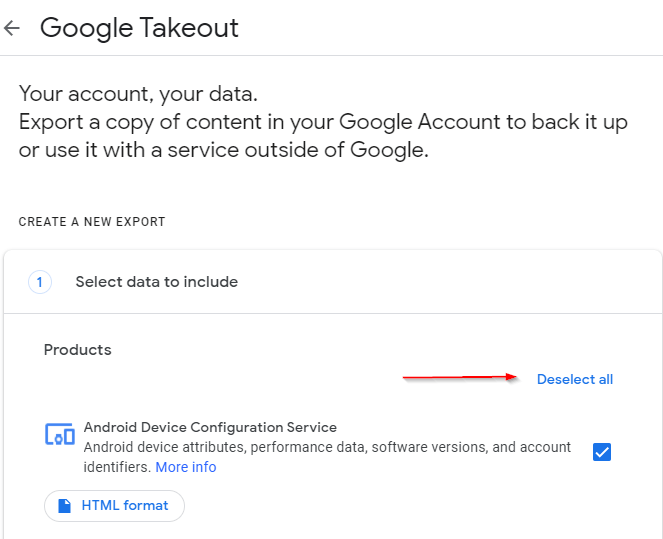Click the Deselect all link
Image resolution: width=663 pixels, height=539 pixels.
(575, 379)
